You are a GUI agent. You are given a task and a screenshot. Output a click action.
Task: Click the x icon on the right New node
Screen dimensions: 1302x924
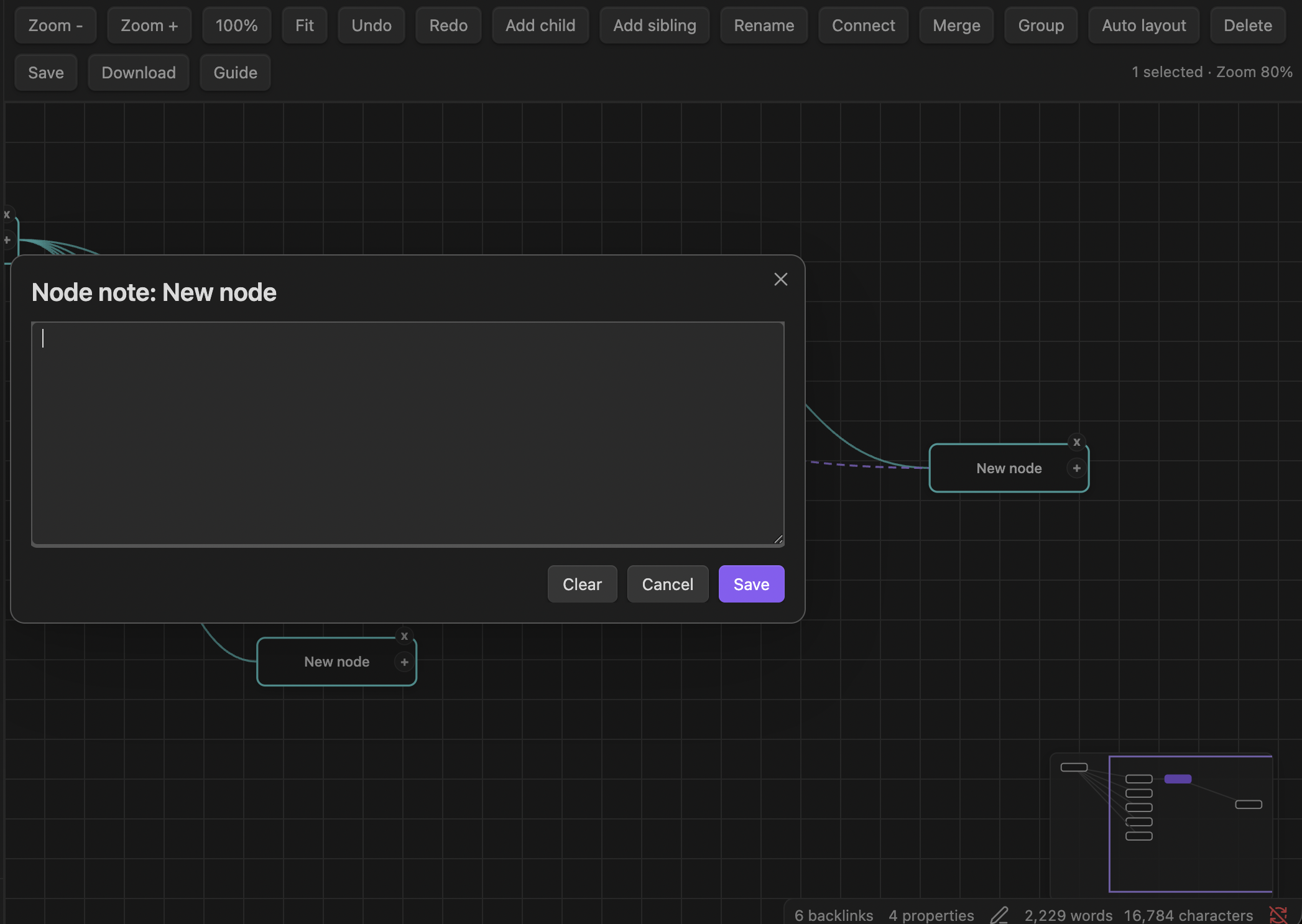(1077, 442)
